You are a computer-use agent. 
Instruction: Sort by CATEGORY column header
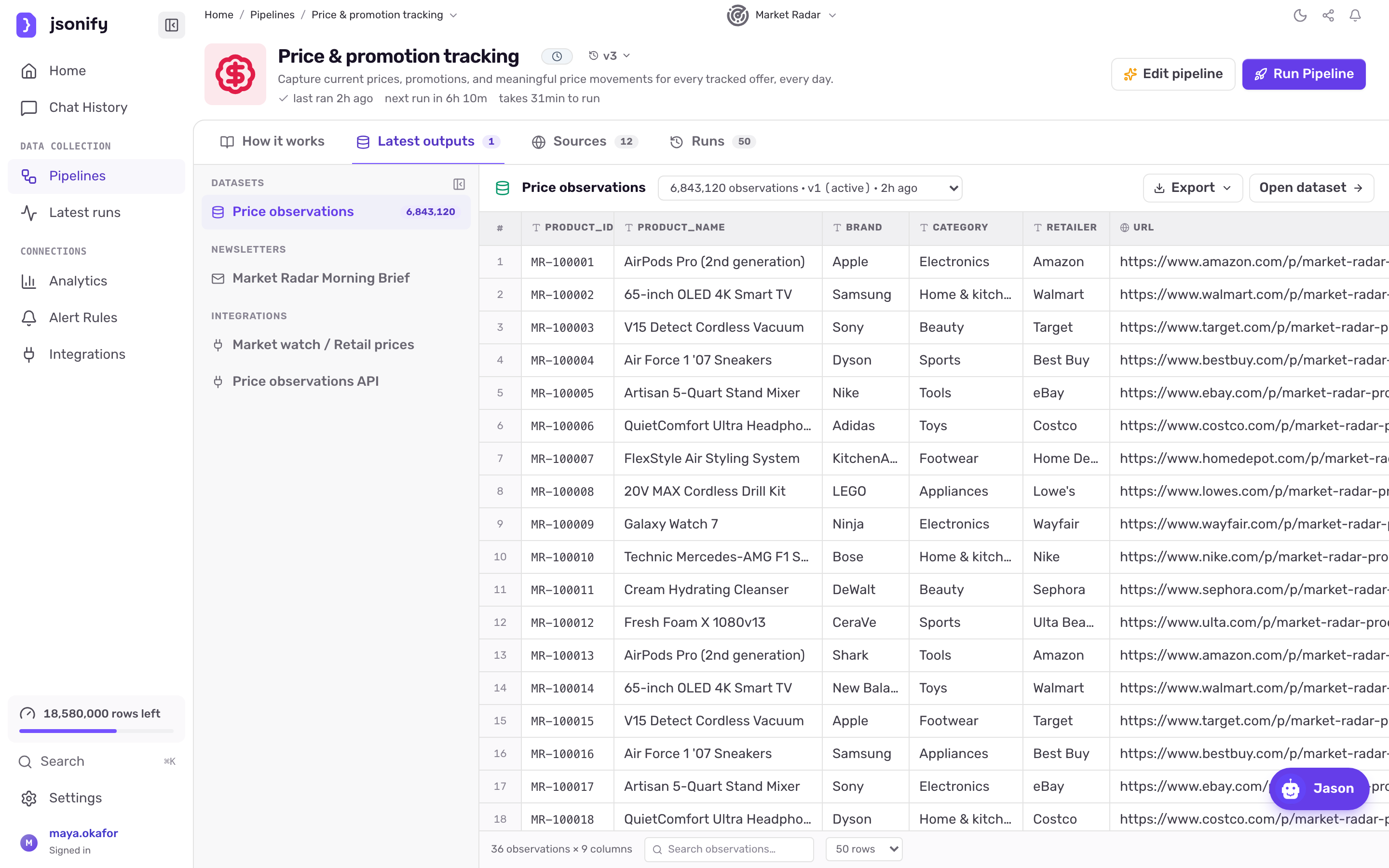pyautogui.click(x=966, y=228)
